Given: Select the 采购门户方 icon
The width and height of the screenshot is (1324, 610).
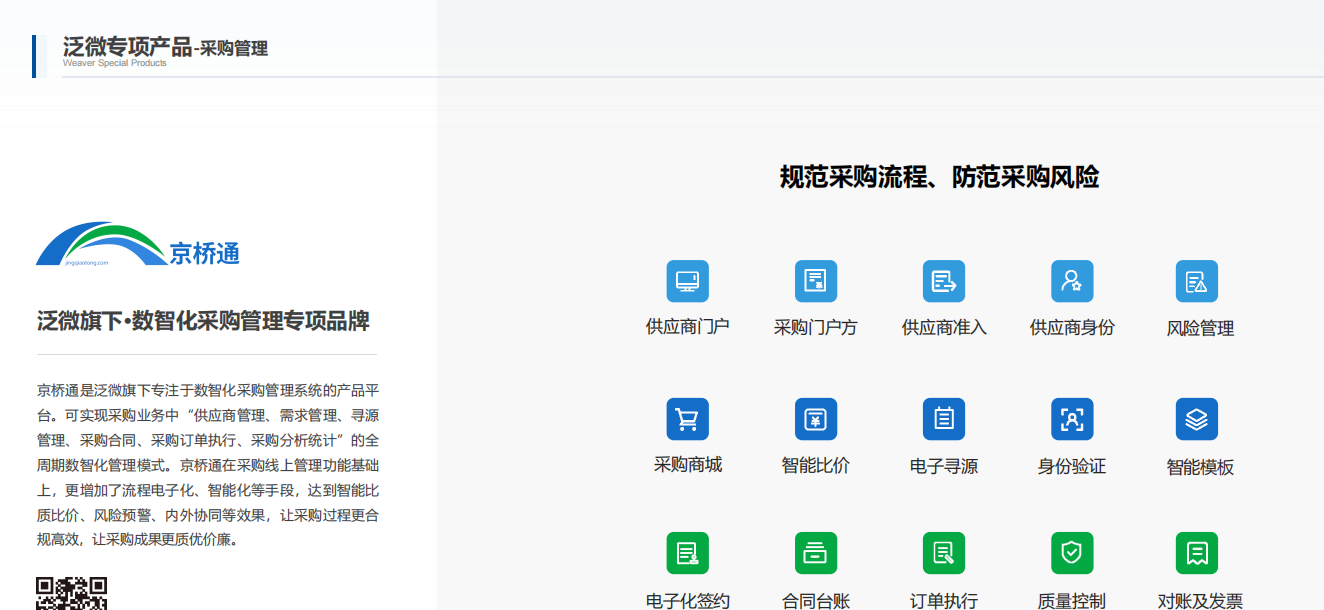Looking at the screenshot, I should point(816,281).
